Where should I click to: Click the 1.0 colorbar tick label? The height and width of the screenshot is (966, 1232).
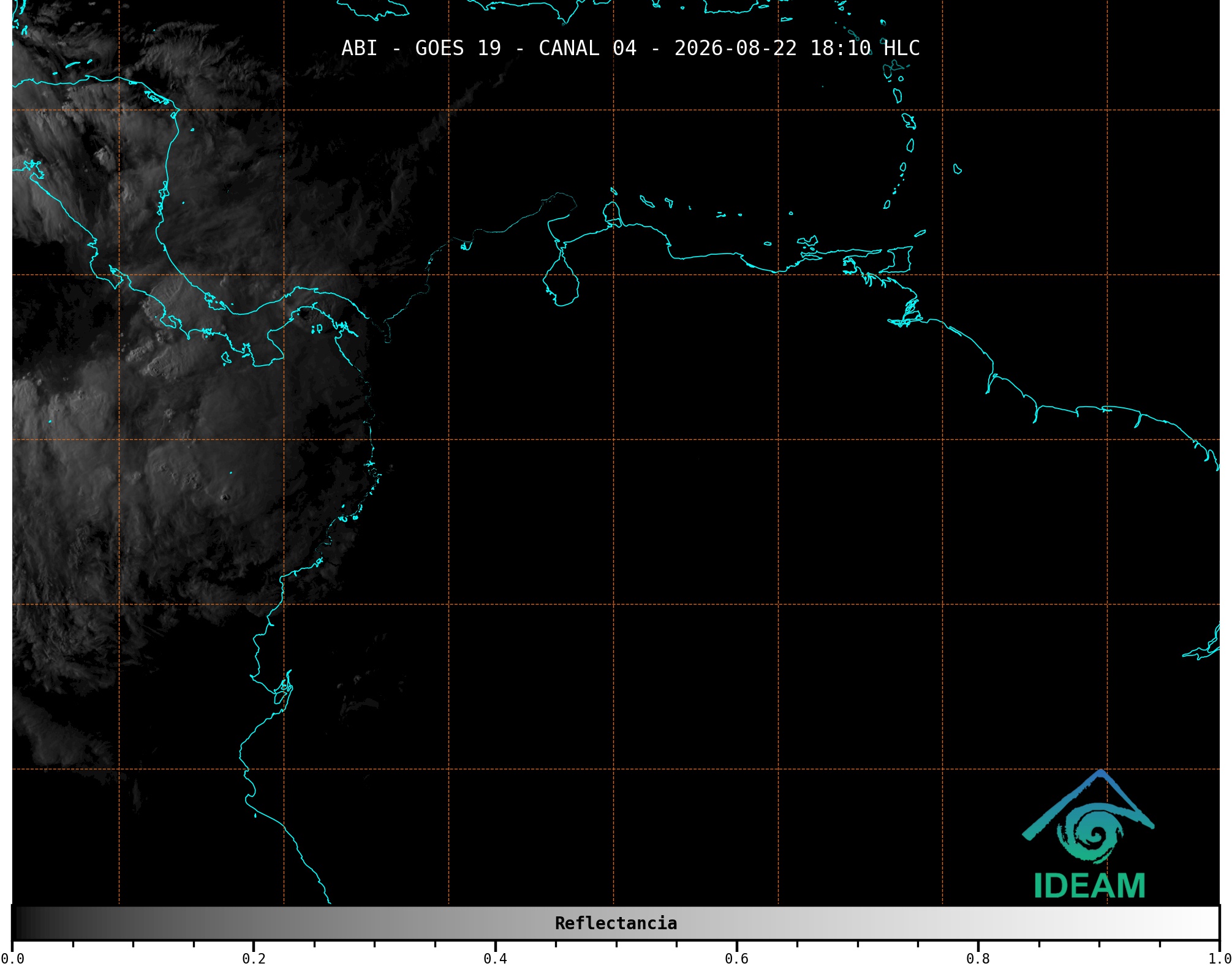click(x=1219, y=959)
